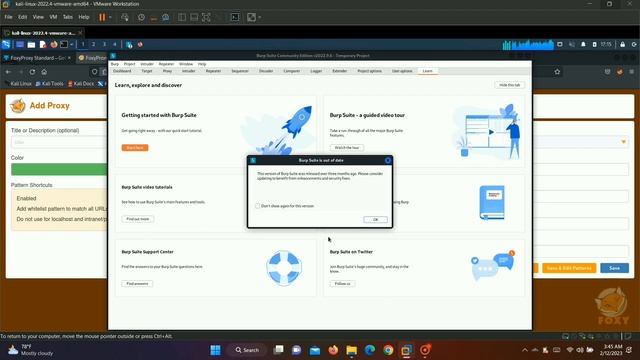This screenshot has height=360, width=640.
Task: Open Microsoft Edge from taskbar
Action: click(370, 350)
